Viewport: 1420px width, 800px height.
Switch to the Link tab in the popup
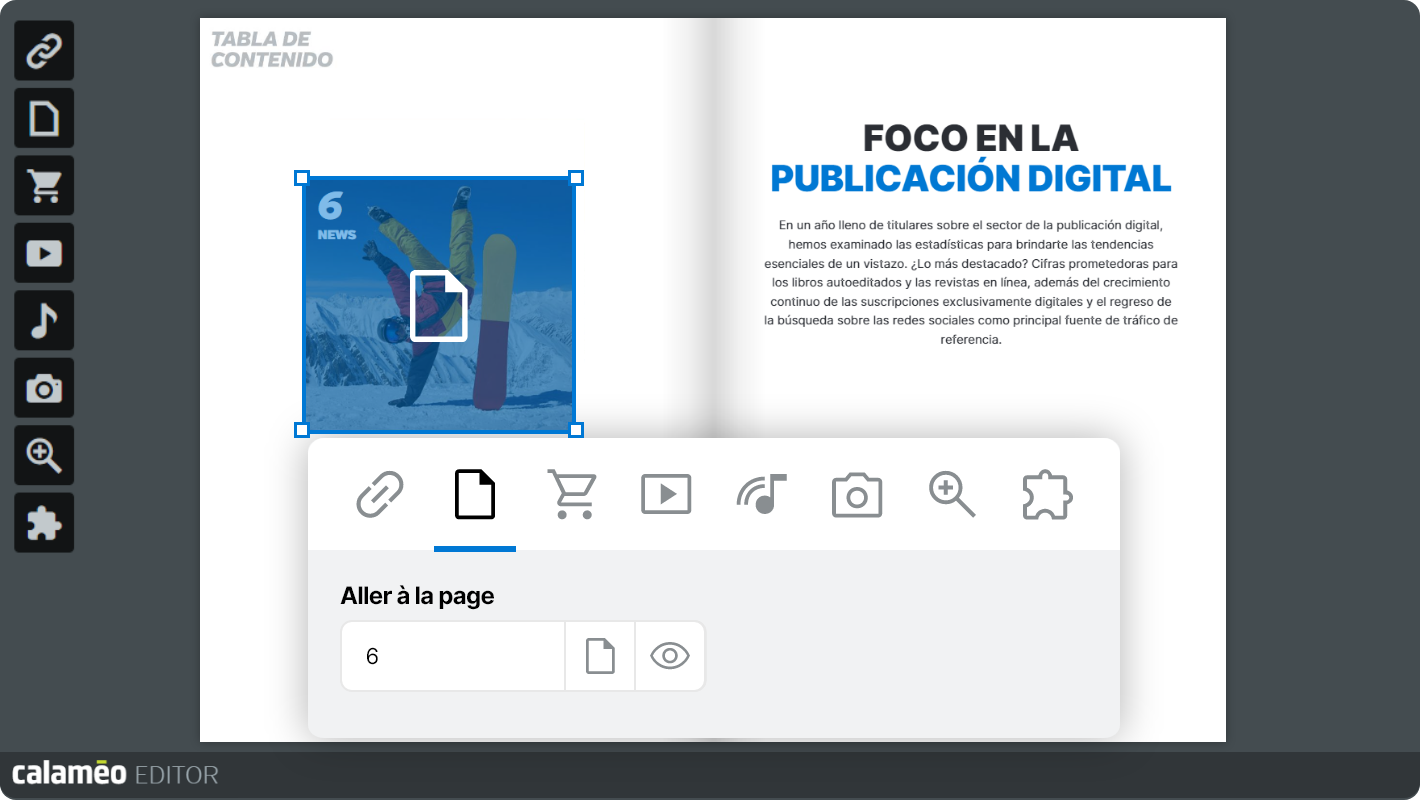click(380, 494)
